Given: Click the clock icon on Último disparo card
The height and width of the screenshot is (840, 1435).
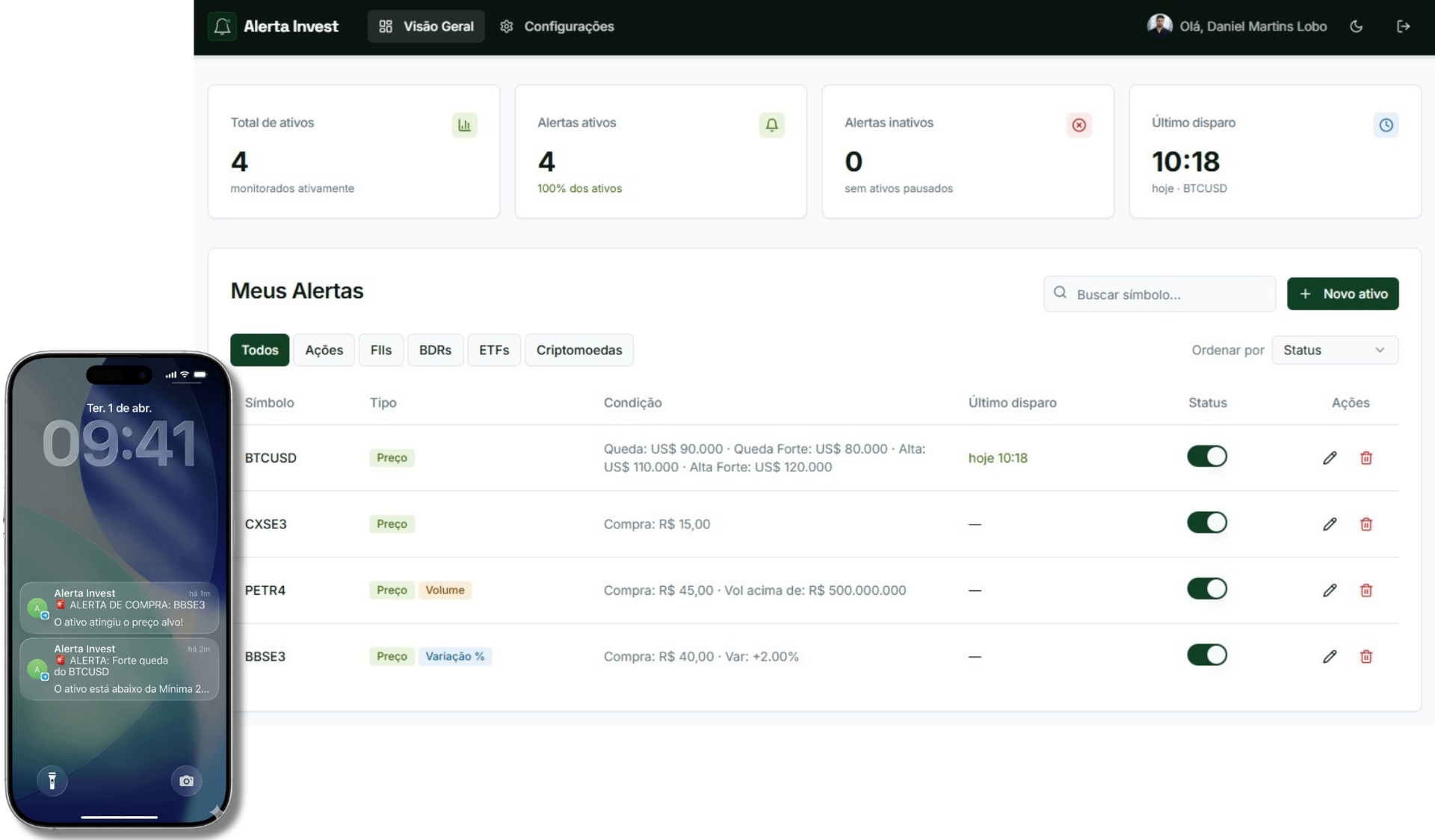Looking at the screenshot, I should [x=1386, y=126].
